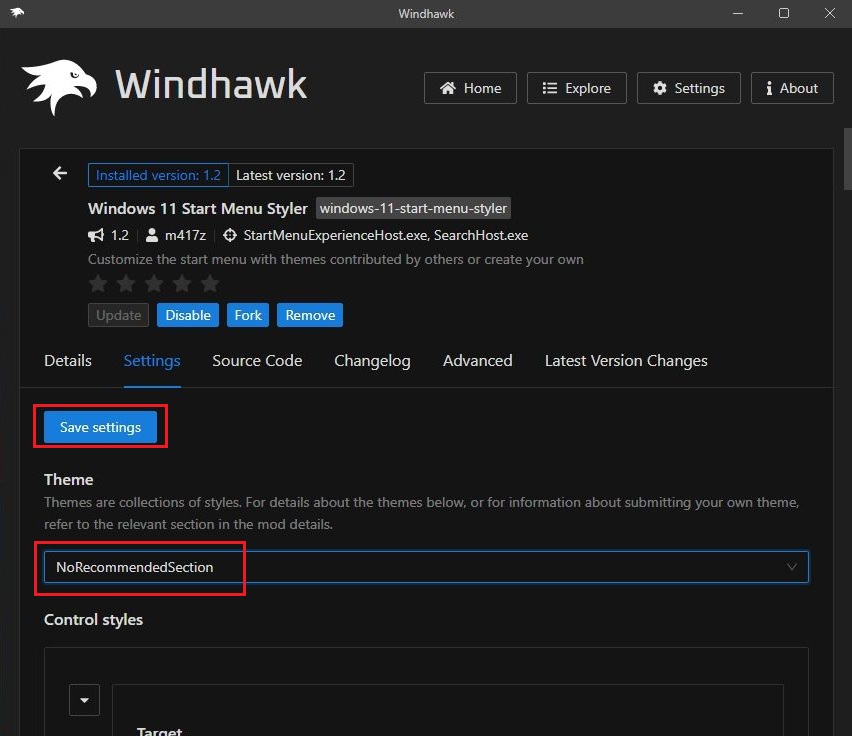
Task: Open Settings via the gear icon
Action: [x=660, y=88]
